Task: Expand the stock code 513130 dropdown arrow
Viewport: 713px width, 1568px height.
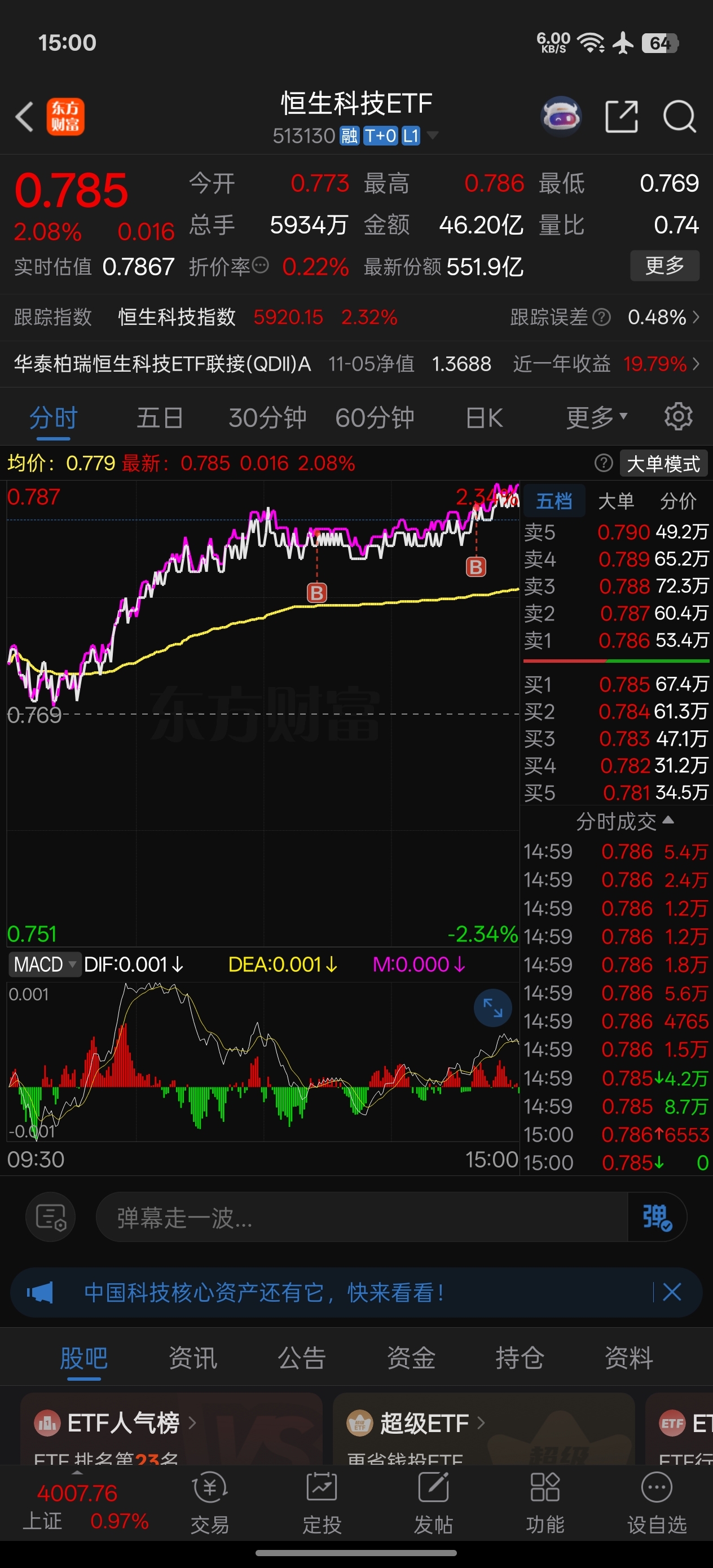Action: pos(432,135)
